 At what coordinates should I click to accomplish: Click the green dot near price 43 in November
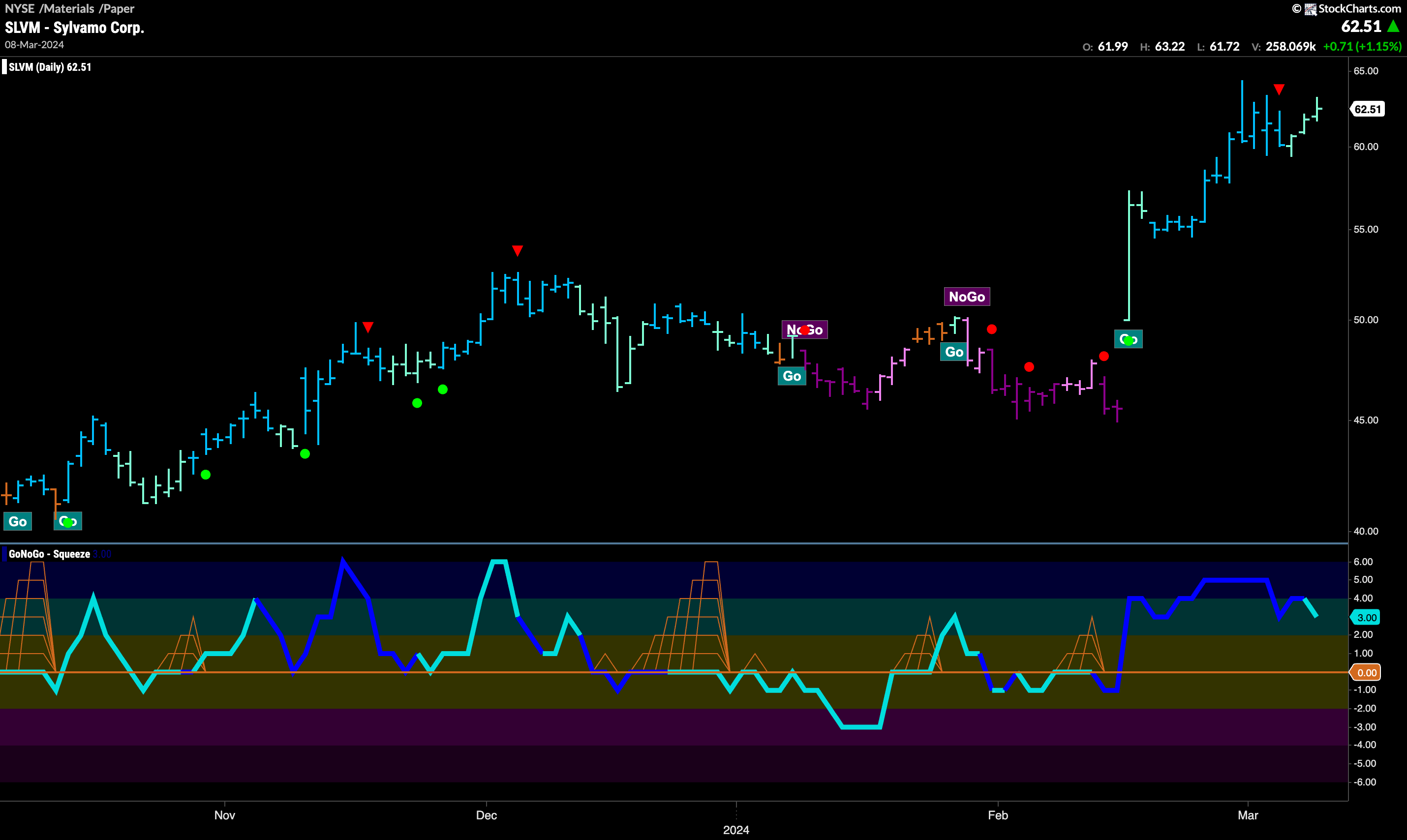(305, 454)
